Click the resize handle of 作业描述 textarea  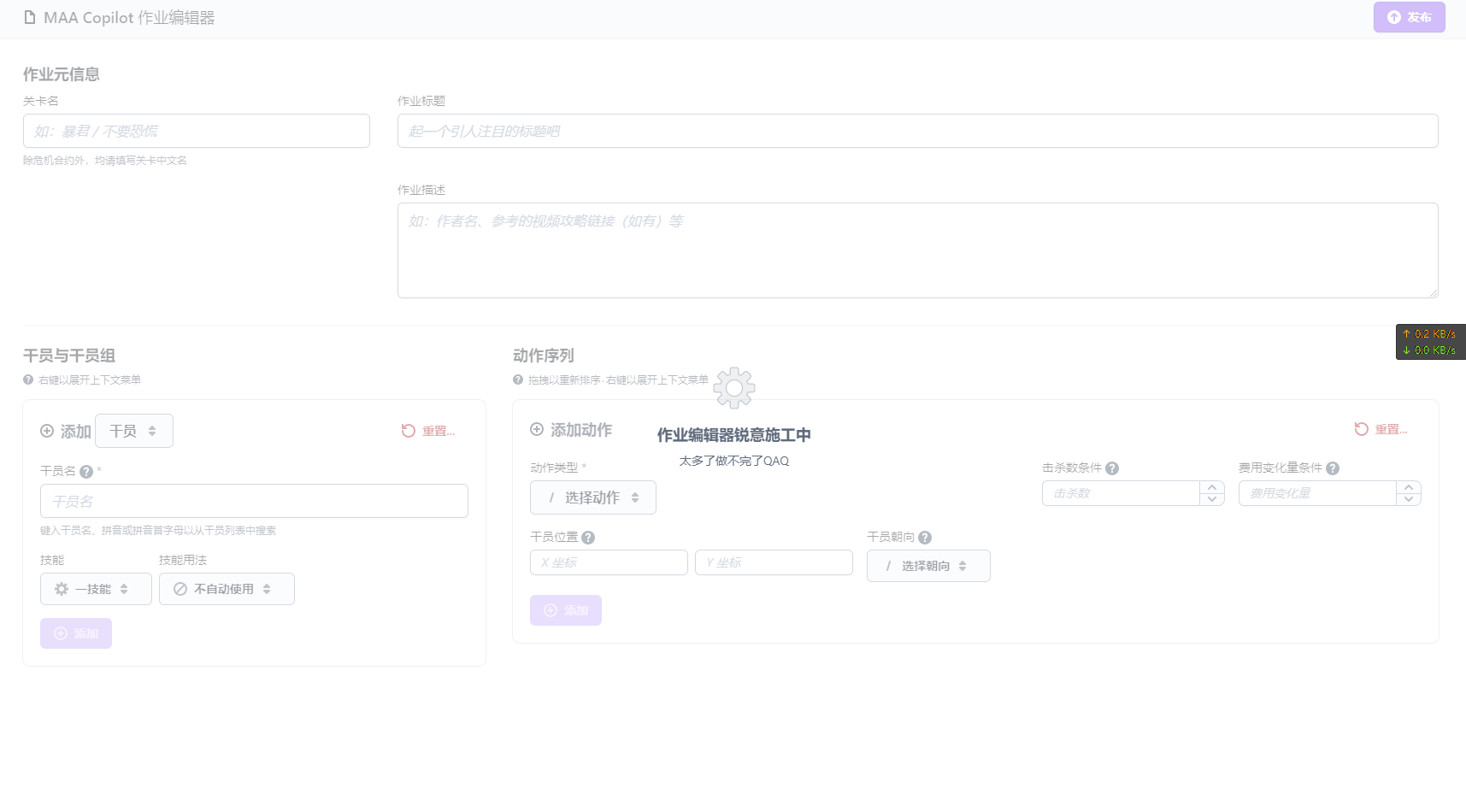point(1434,293)
